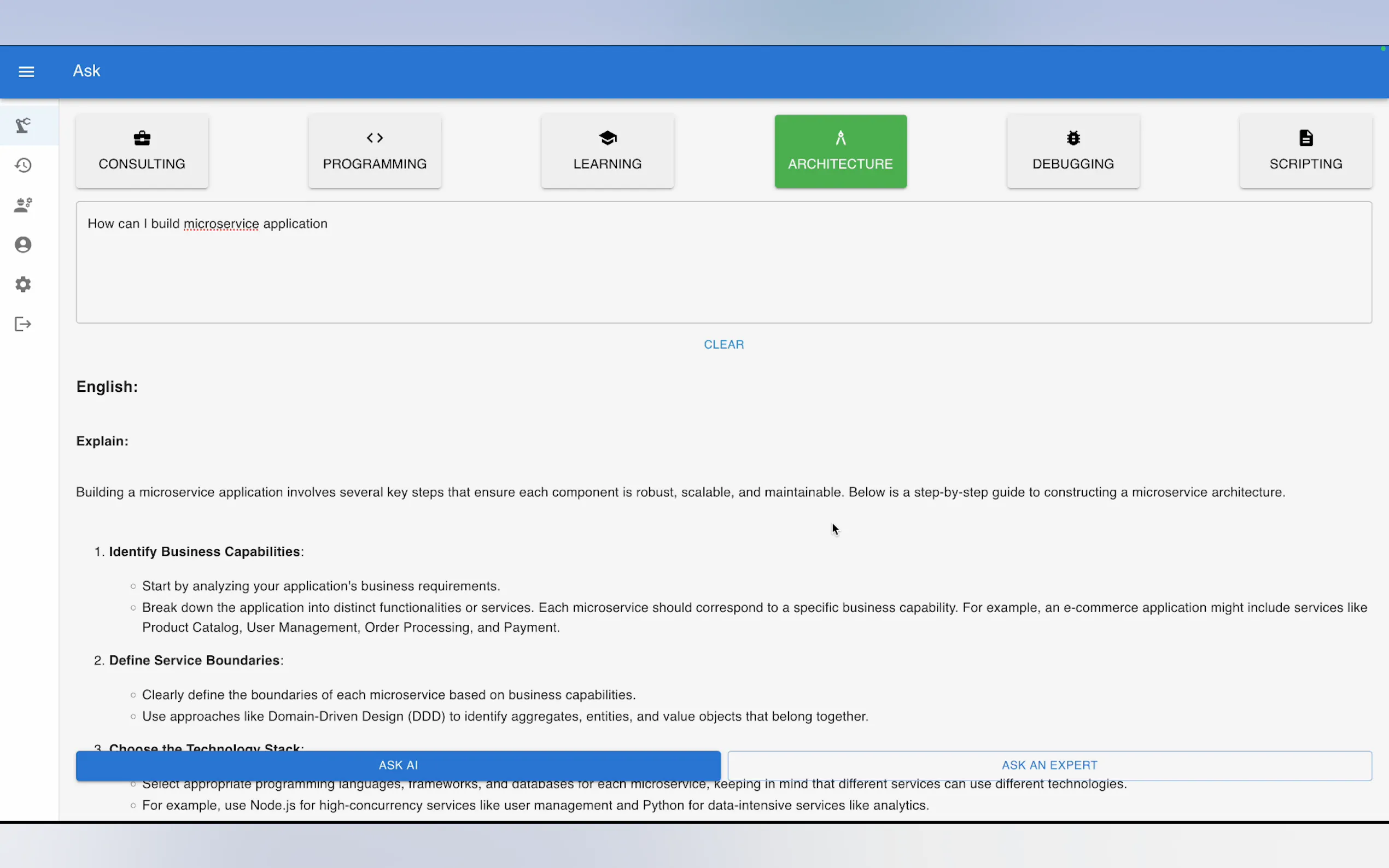Open the settings gear icon
1389x868 pixels.
point(23,284)
